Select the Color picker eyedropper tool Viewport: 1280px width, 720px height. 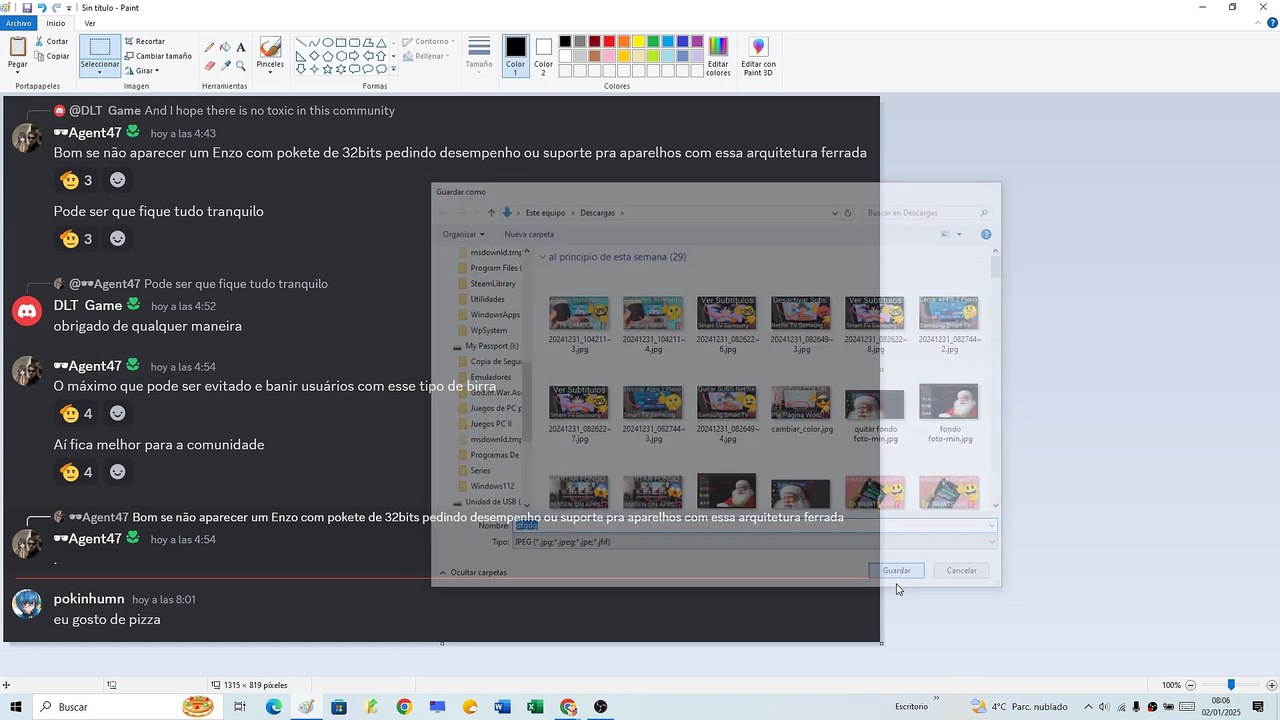point(225,65)
